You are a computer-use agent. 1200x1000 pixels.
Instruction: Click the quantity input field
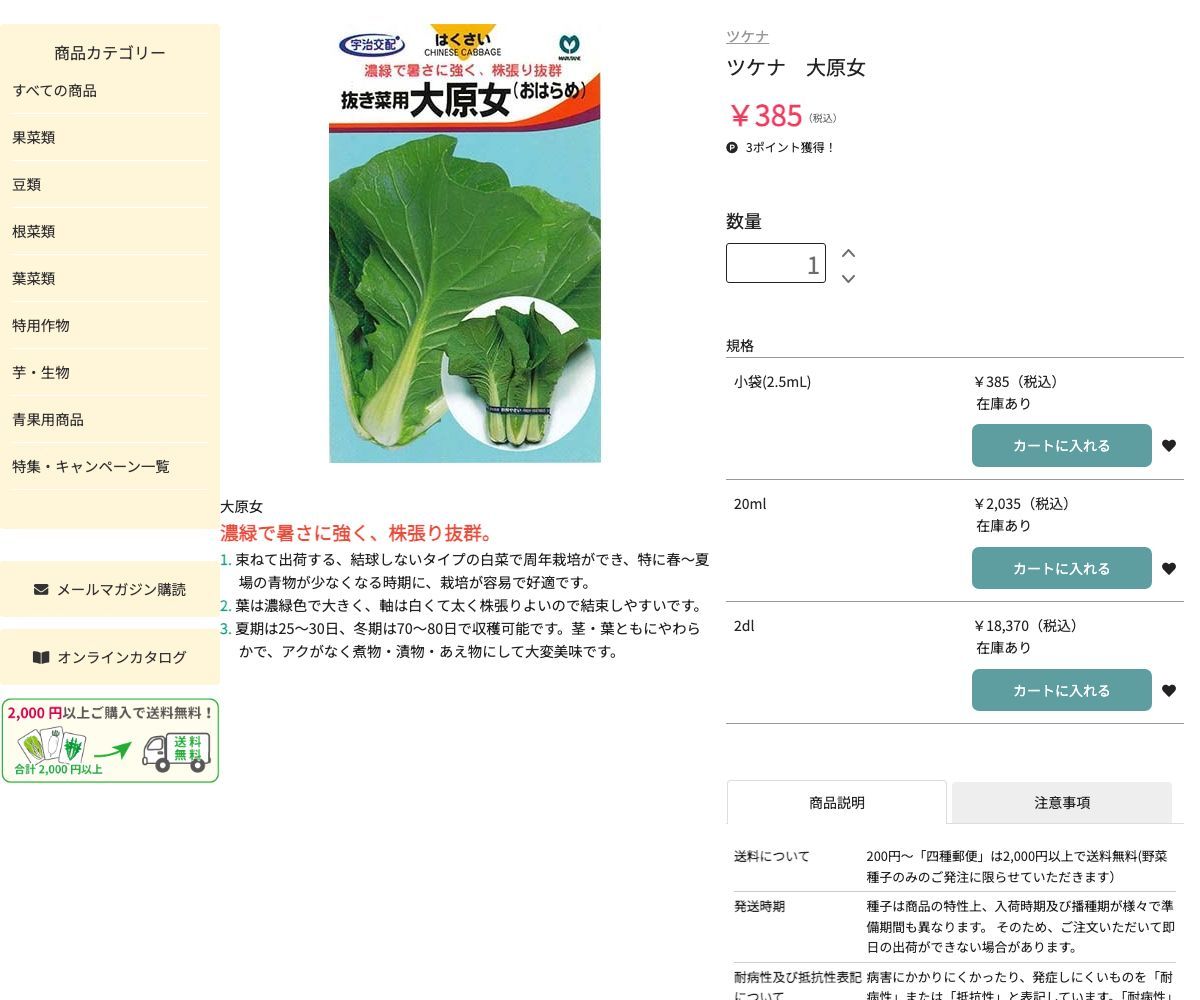click(x=775, y=264)
